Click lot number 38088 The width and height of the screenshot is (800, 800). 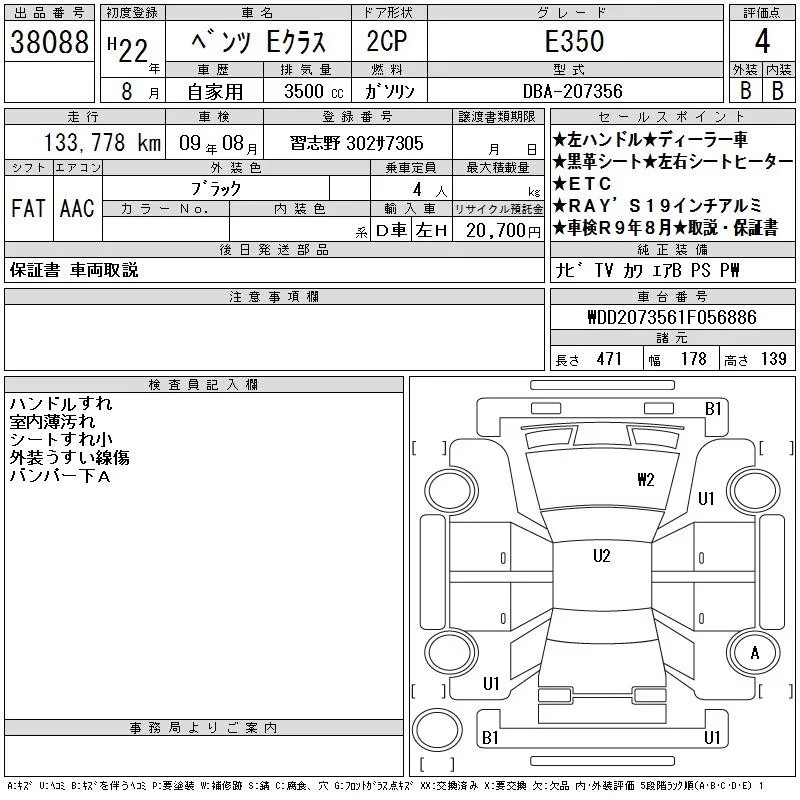click(x=49, y=41)
